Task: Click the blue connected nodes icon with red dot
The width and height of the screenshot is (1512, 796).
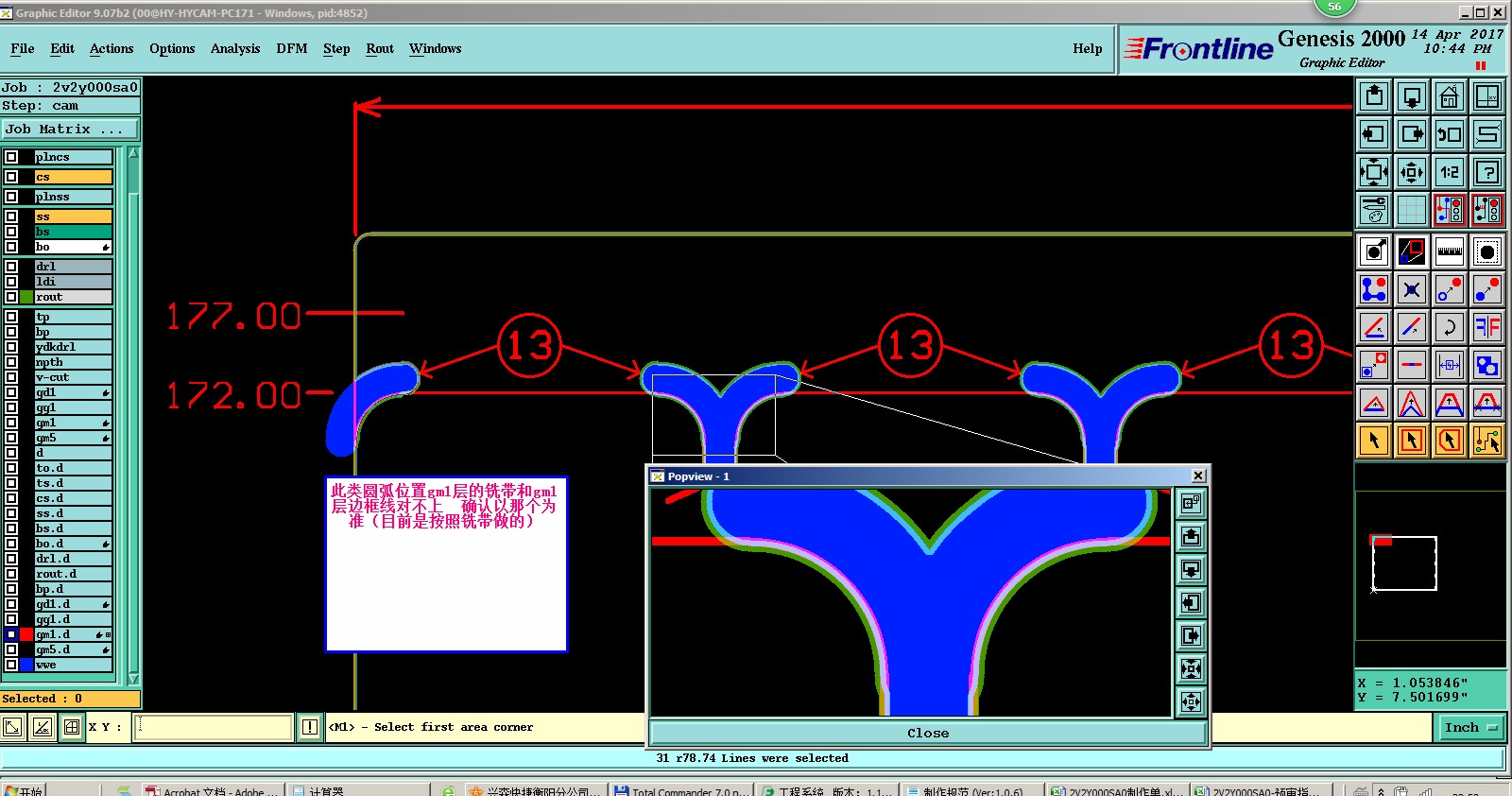Action: pos(1374,289)
